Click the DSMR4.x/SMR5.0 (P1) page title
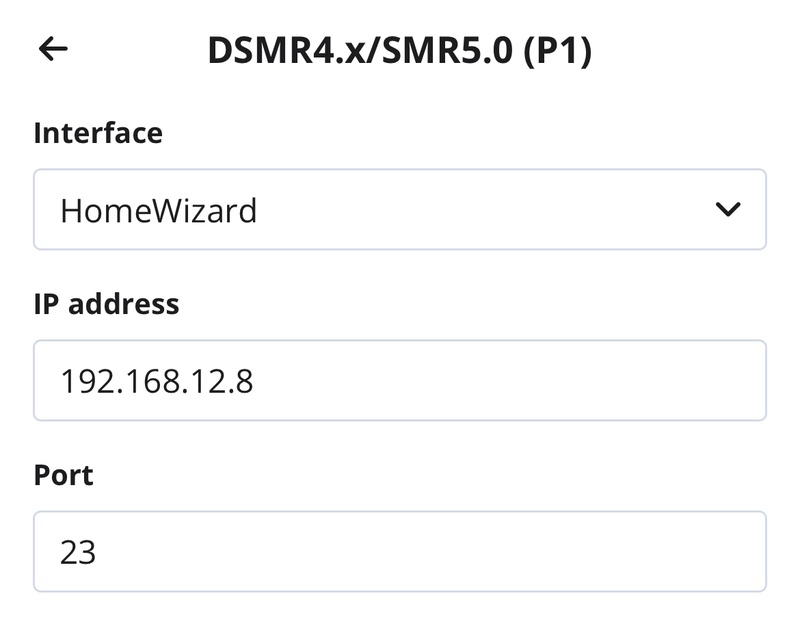800x637 pixels. point(400,49)
